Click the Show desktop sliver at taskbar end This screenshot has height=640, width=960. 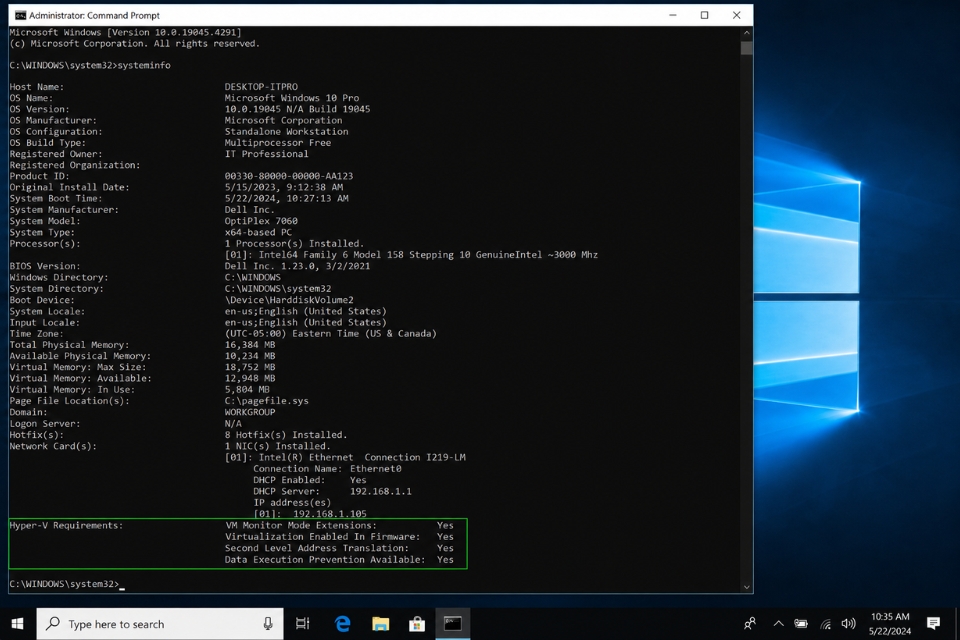pos(957,623)
